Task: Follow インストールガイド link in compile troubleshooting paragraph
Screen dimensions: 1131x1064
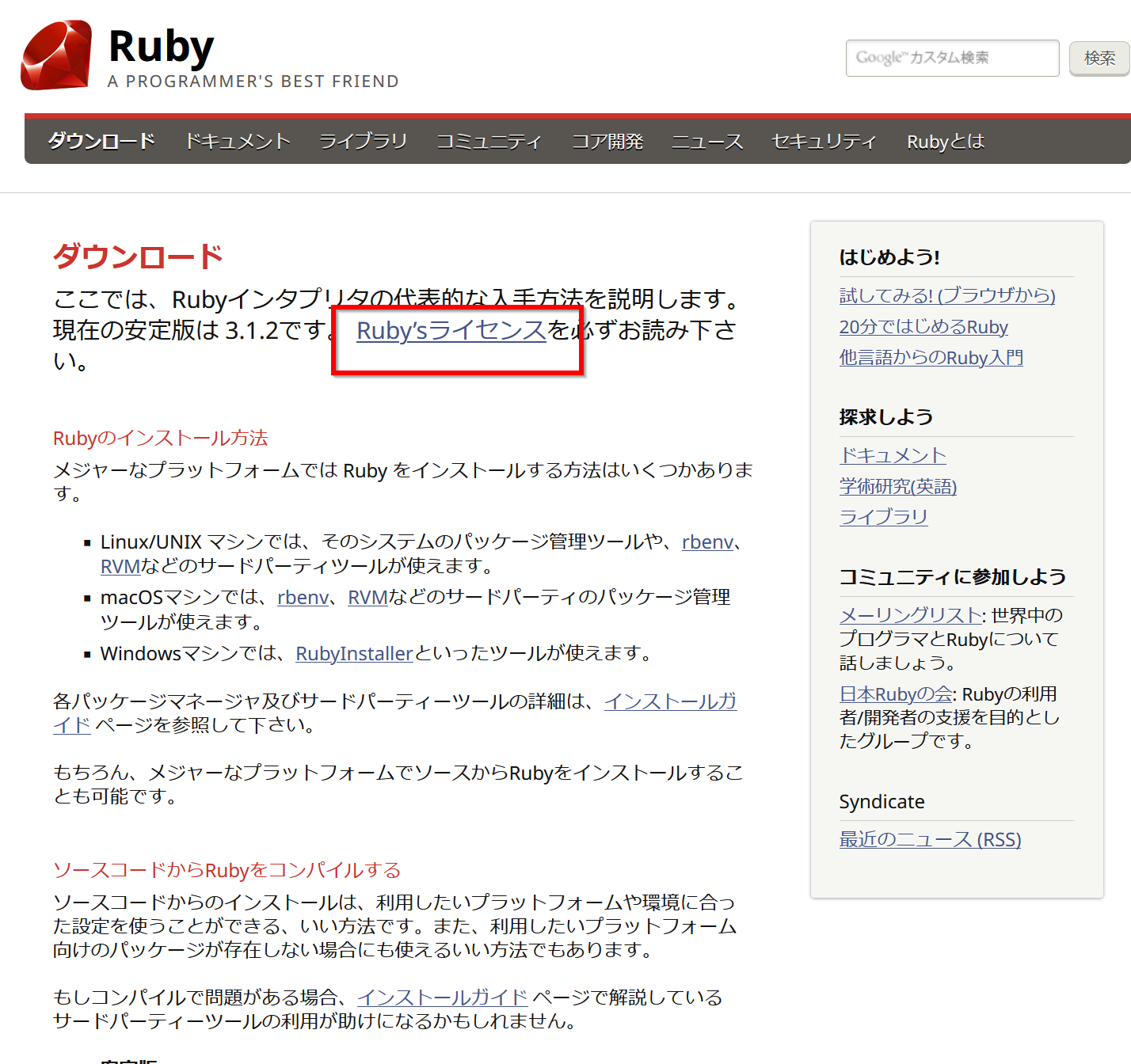Action: coord(442,997)
